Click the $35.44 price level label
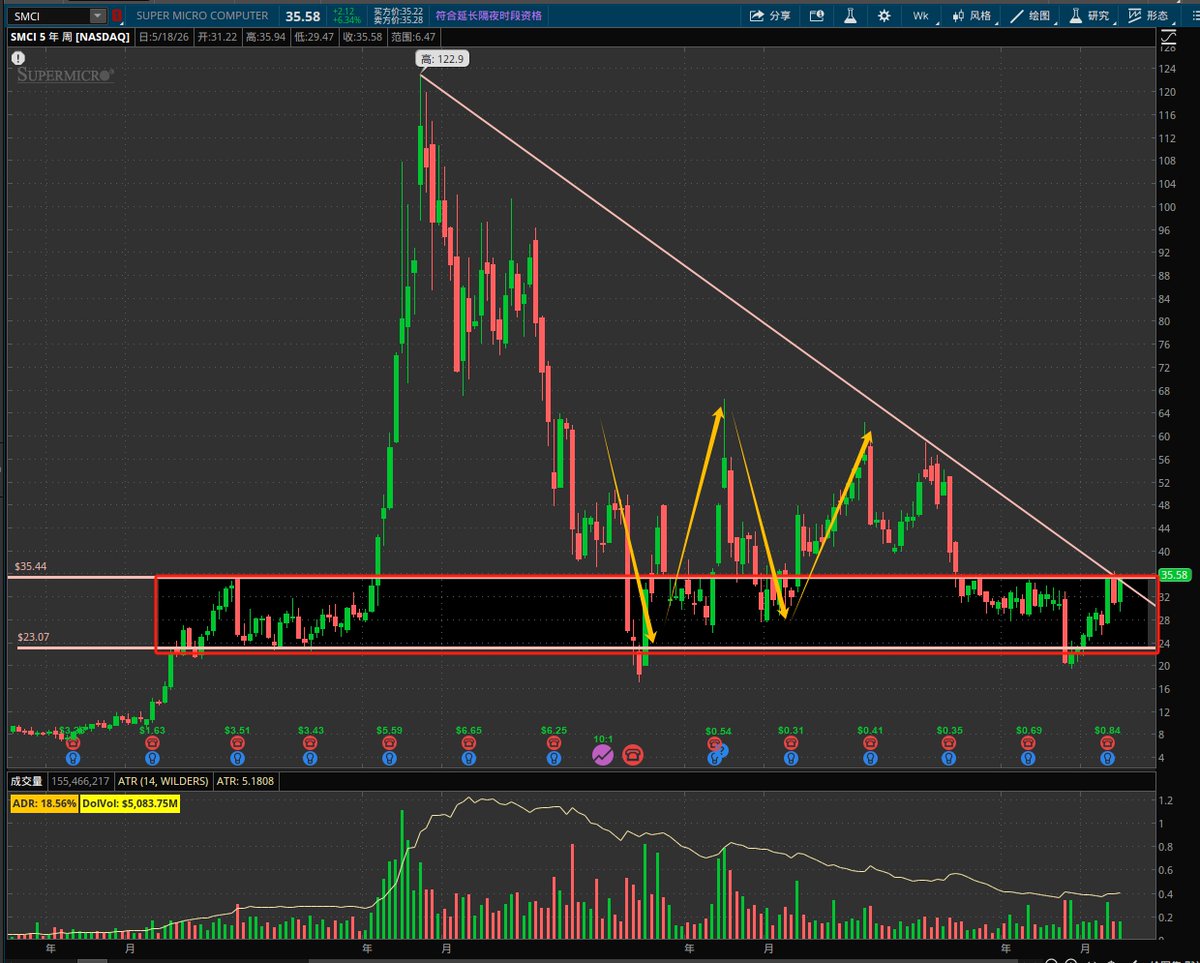The width and height of the screenshot is (1200, 963). click(x=31, y=566)
